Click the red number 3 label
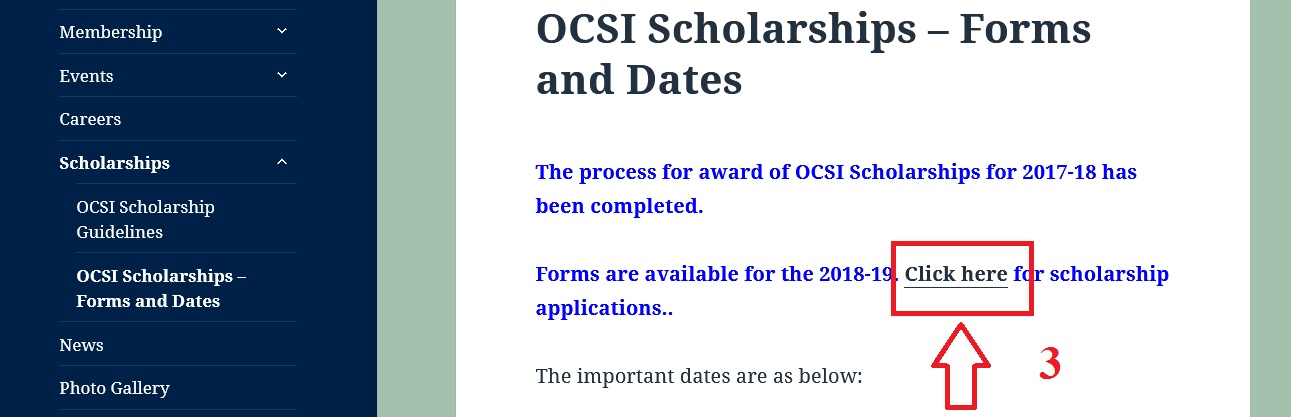This screenshot has width=1291, height=417. pos(1049,365)
